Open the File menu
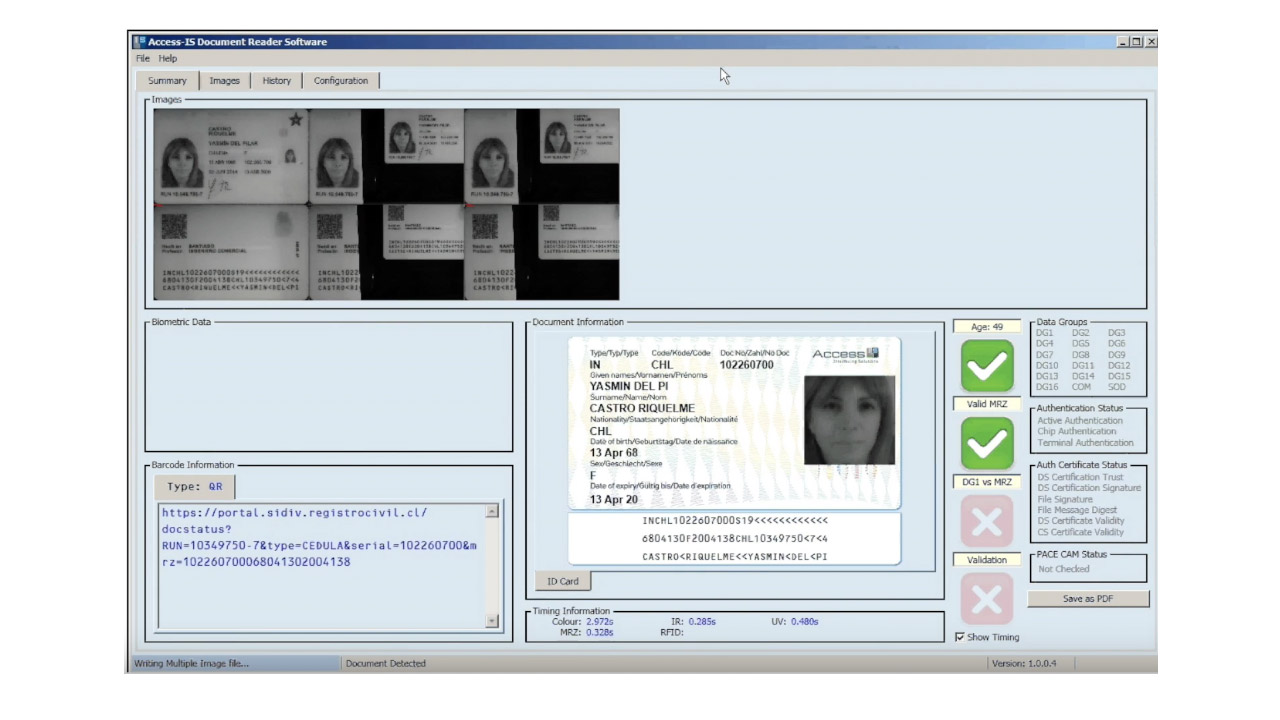Screen dimensions: 1280x720 [x=142, y=58]
